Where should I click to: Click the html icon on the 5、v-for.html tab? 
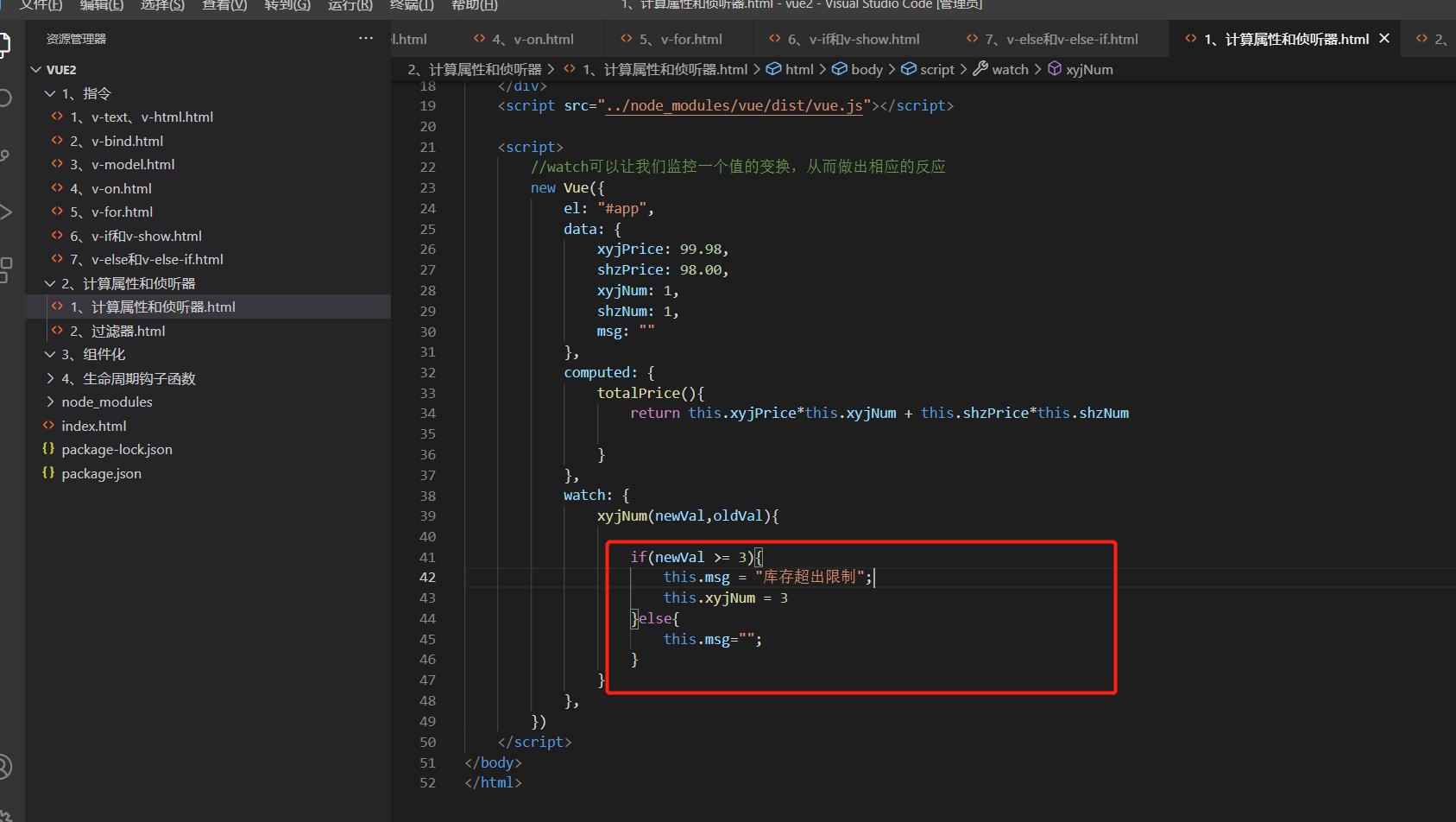627,39
